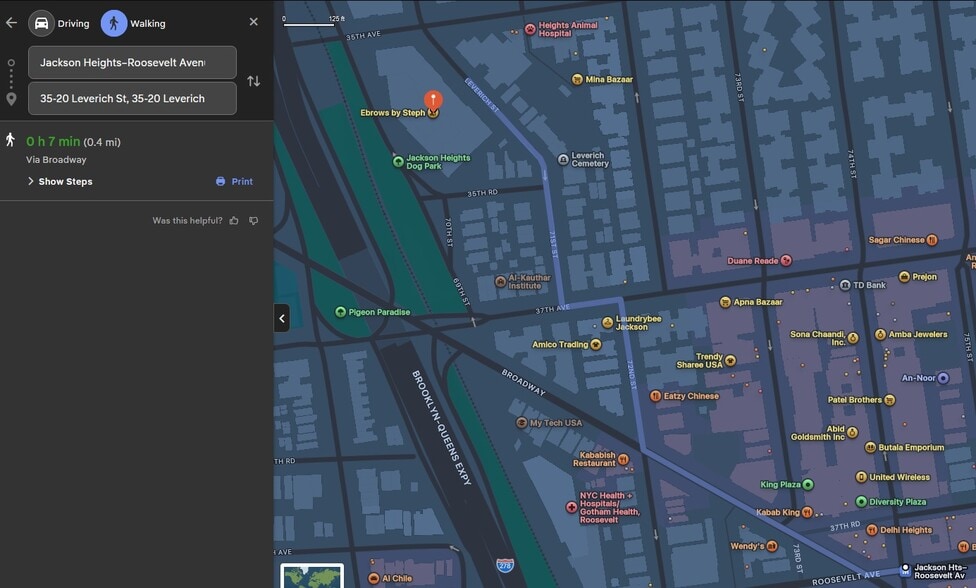Select the TD Bank icon on map

click(x=843, y=284)
